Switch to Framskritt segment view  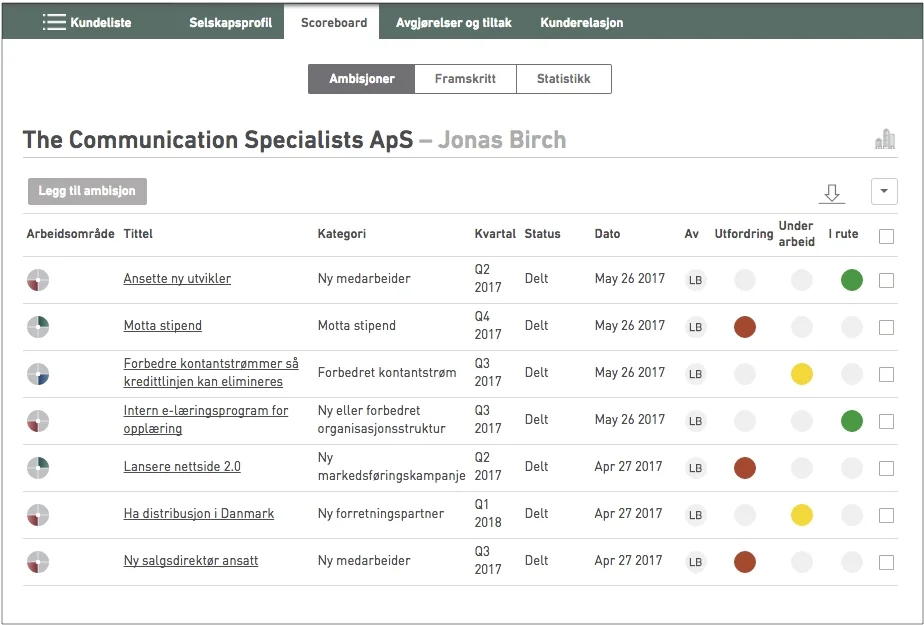pyautogui.click(x=465, y=79)
